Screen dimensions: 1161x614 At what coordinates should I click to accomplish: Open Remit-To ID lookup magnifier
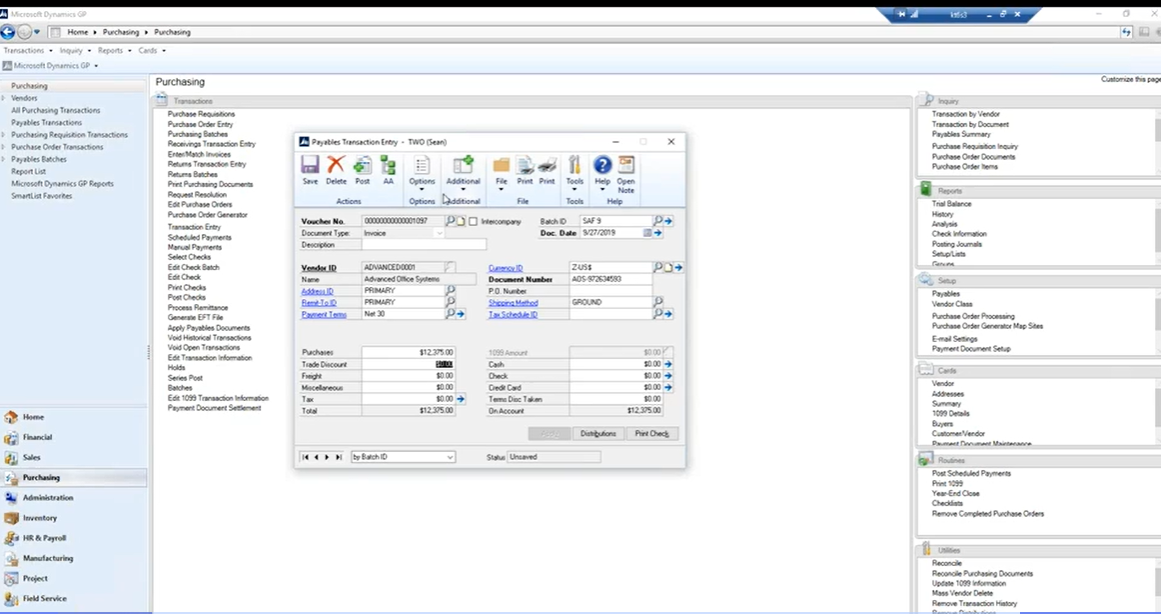[x=450, y=302]
